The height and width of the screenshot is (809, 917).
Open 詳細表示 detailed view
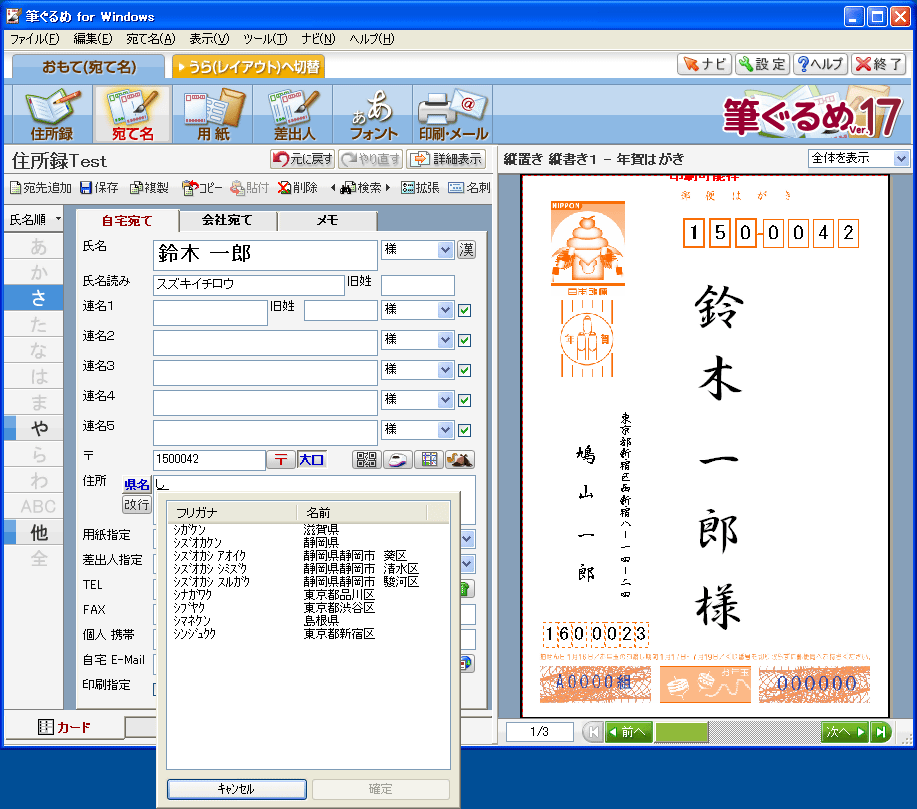tap(446, 159)
